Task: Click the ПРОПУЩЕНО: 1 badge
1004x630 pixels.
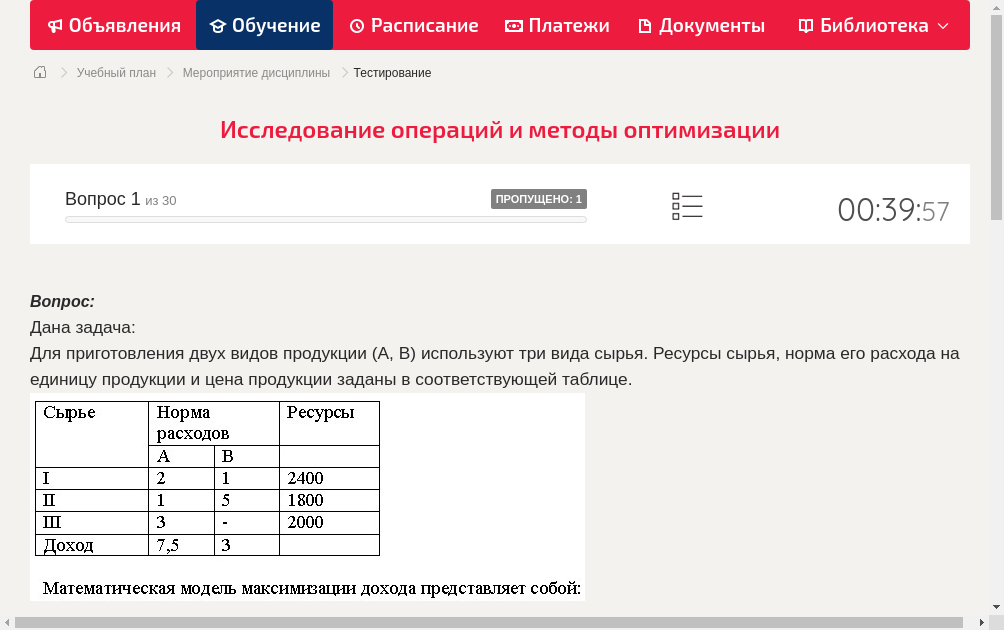Action: coord(540,198)
